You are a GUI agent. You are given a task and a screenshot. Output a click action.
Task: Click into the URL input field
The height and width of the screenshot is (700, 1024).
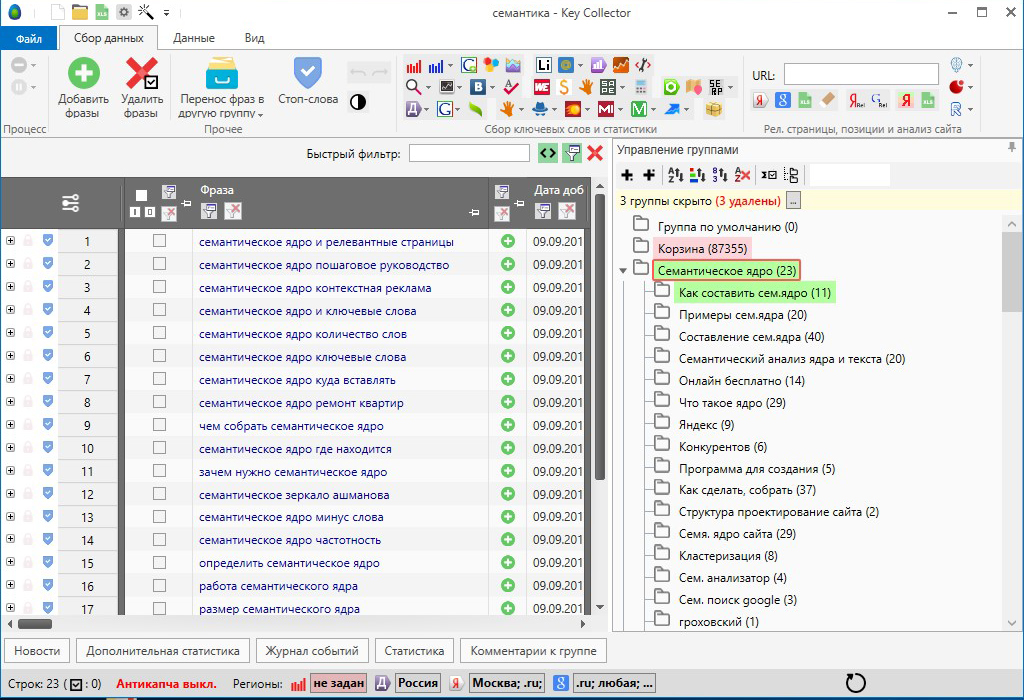[x=861, y=74]
